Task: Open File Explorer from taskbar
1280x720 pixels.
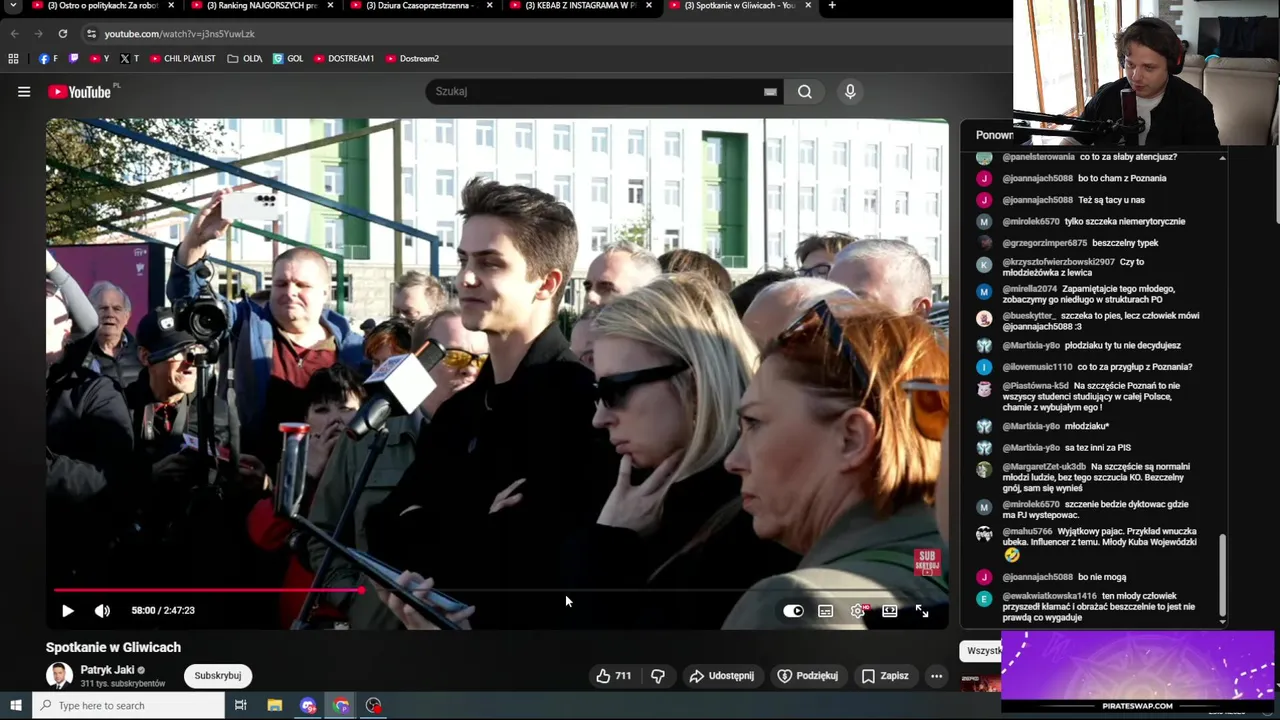Action: (275, 706)
